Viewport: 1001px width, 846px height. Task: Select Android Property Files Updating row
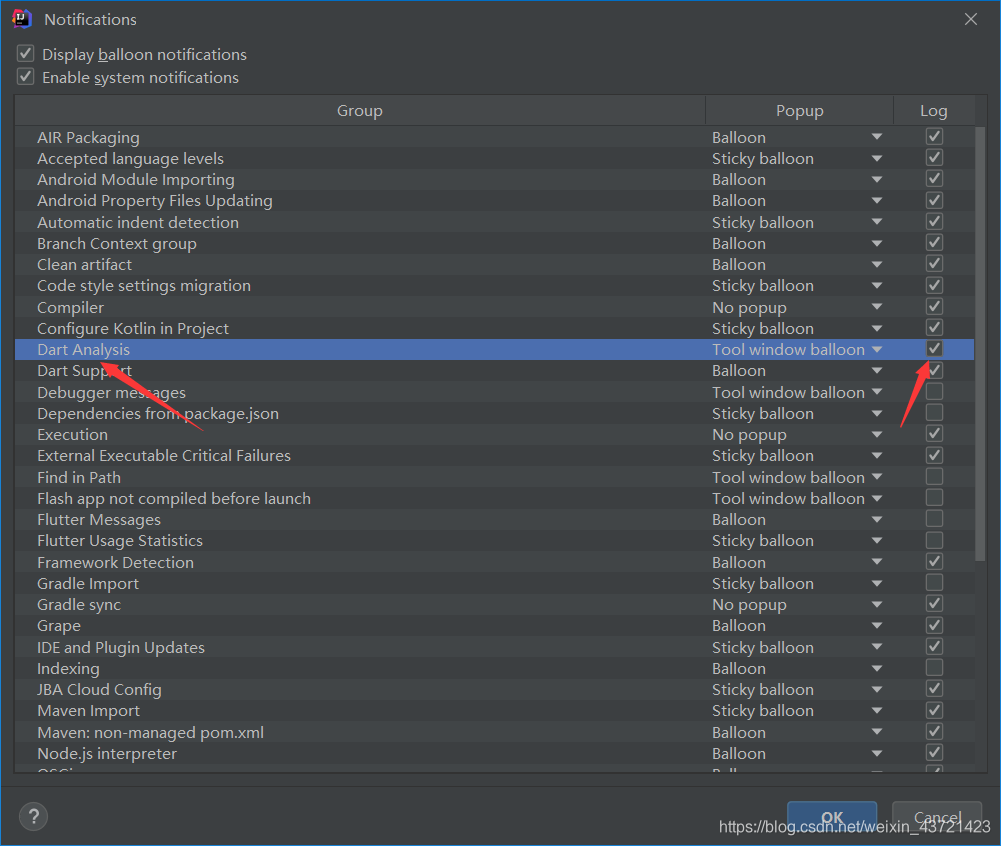pos(494,200)
